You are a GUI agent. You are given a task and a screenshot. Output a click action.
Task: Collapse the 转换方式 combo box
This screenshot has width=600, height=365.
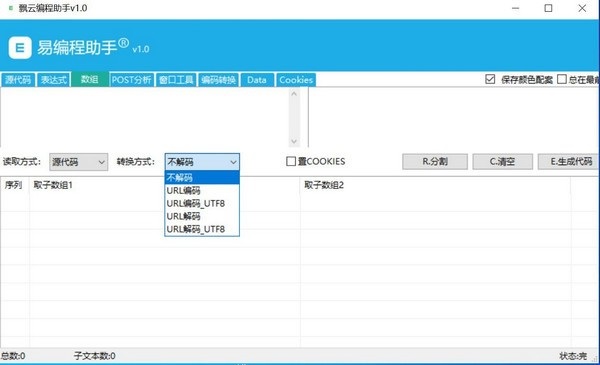point(202,162)
